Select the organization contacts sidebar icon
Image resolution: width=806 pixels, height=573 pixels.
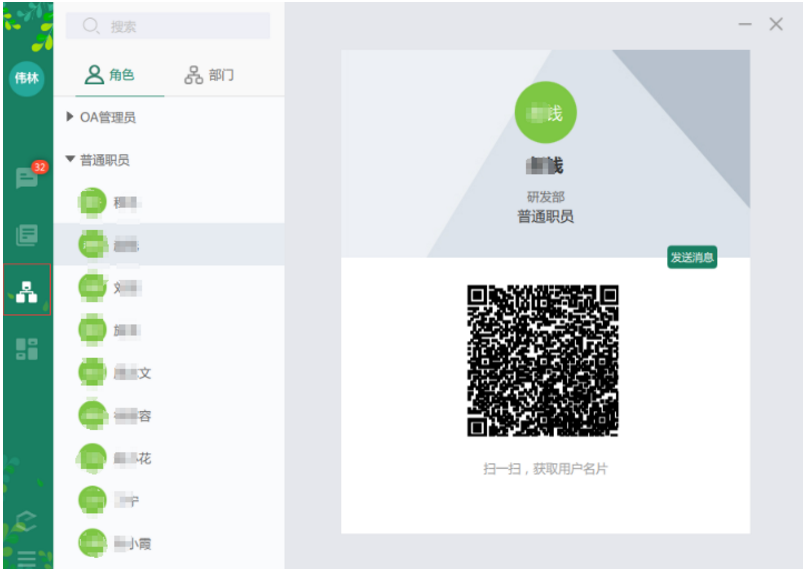coord(27,291)
